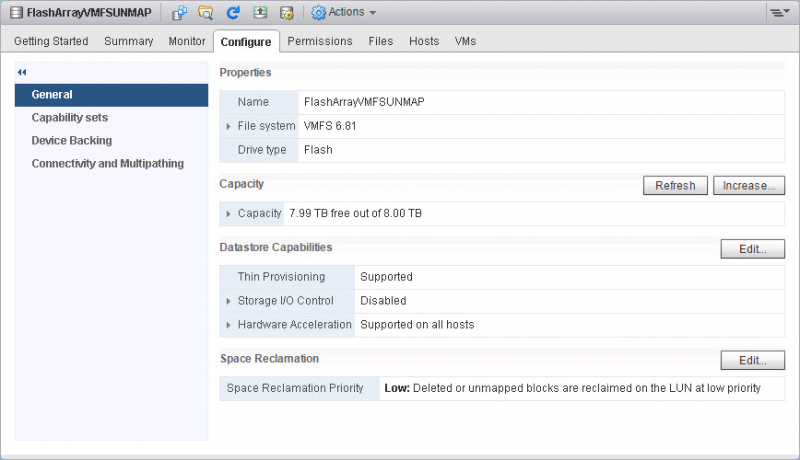Click the Supported on all hosts value
Viewport: 800px width, 460px height.
tap(417, 325)
